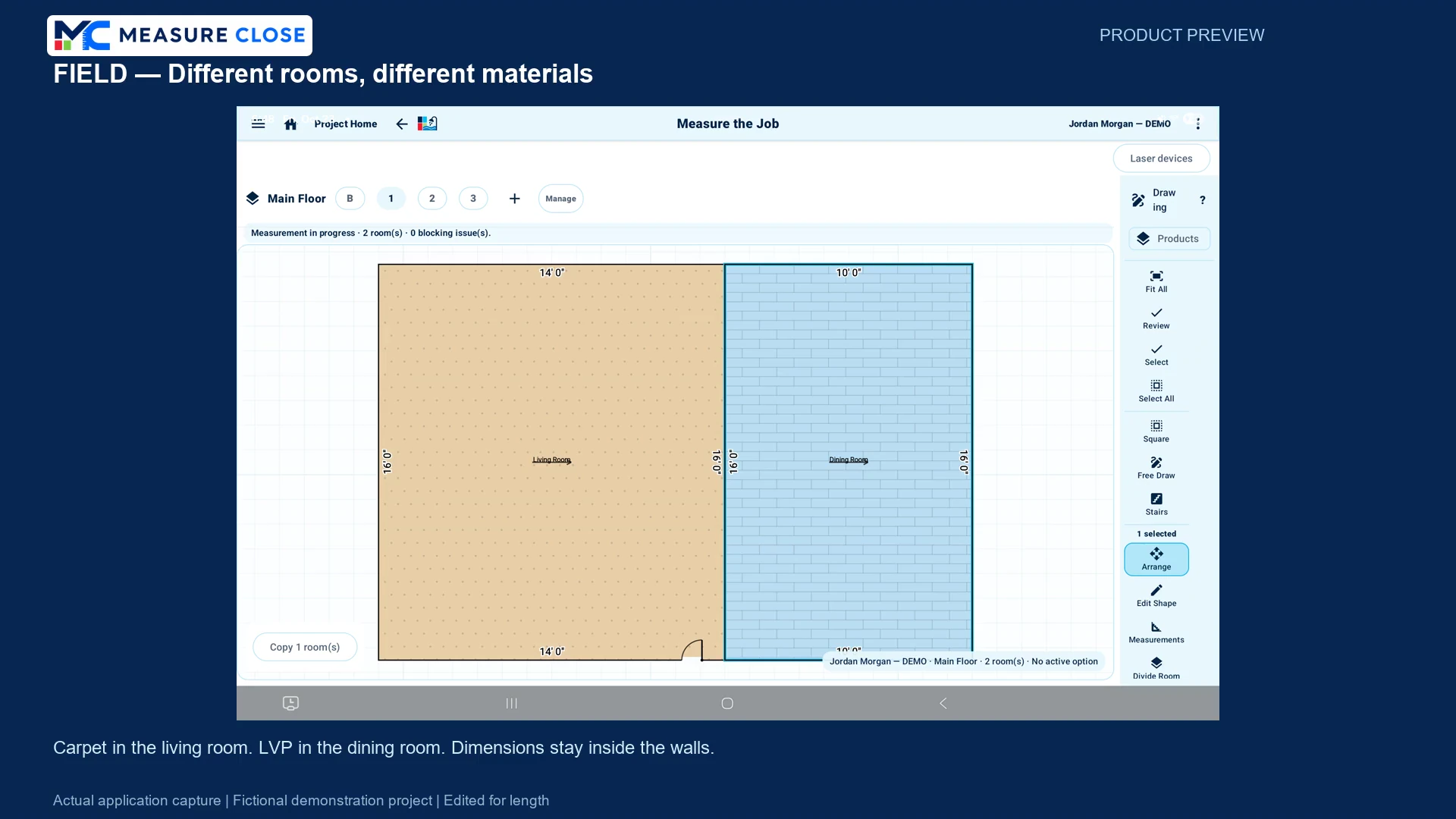Screen dimensions: 1456x819
Task: Switch to floor tab B
Action: tap(350, 199)
